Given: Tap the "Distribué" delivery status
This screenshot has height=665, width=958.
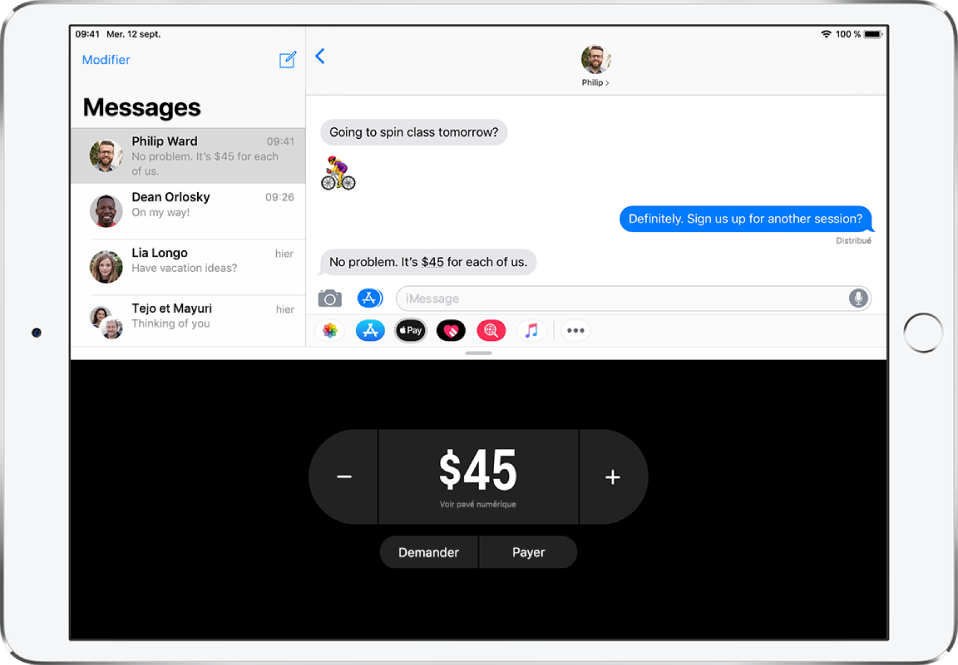Looking at the screenshot, I should tap(854, 241).
